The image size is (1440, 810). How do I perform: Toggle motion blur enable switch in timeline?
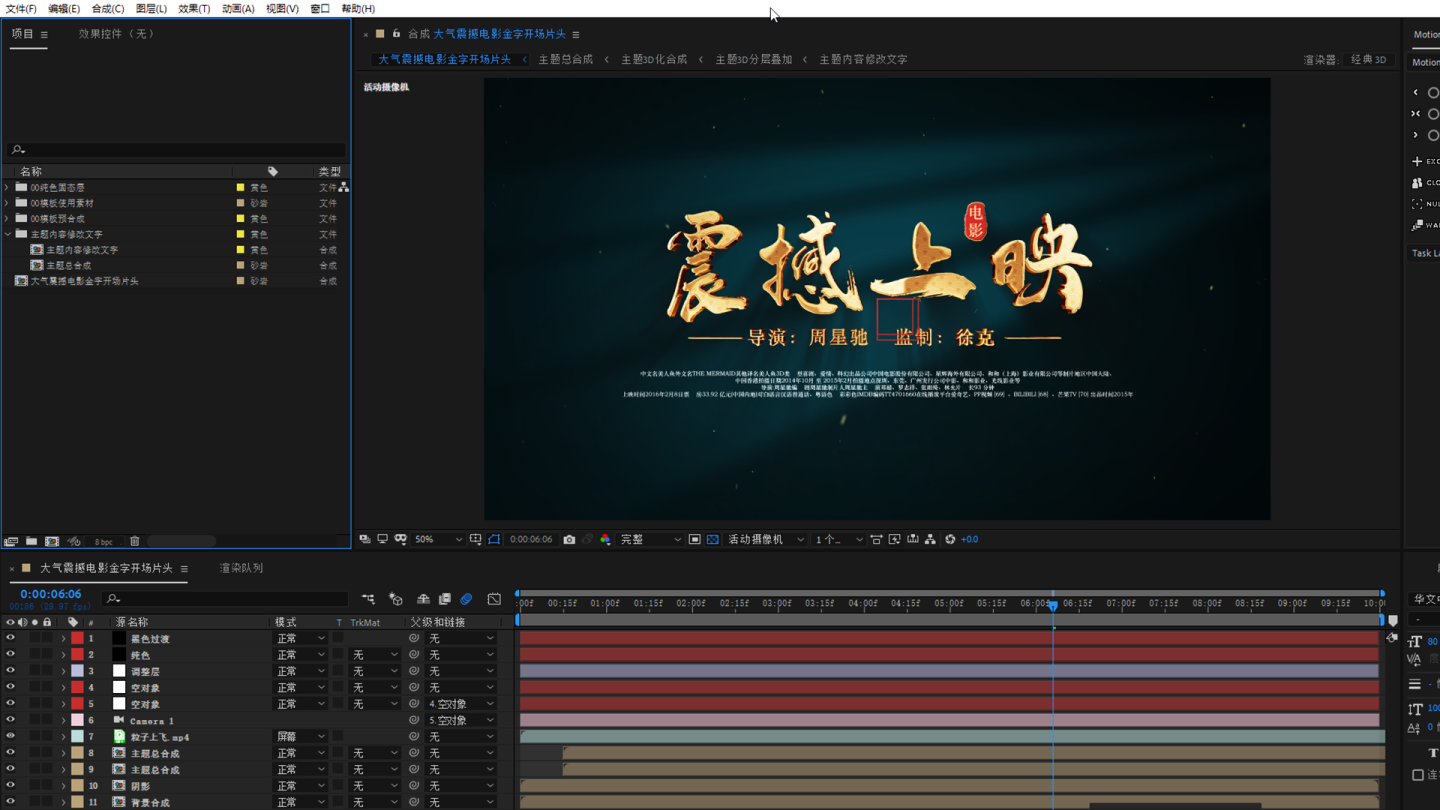pos(466,599)
